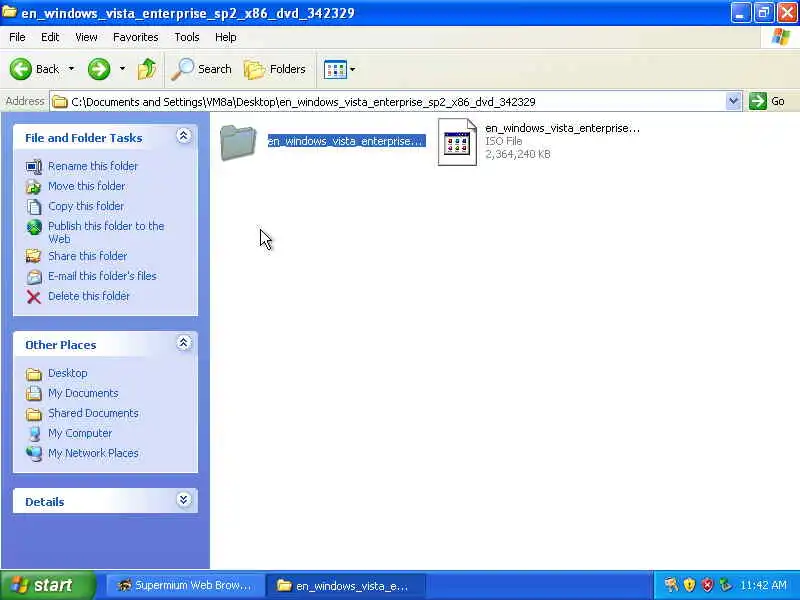The height and width of the screenshot is (600, 800).
Task: Click the My Network Places icon
Action: 34,454
